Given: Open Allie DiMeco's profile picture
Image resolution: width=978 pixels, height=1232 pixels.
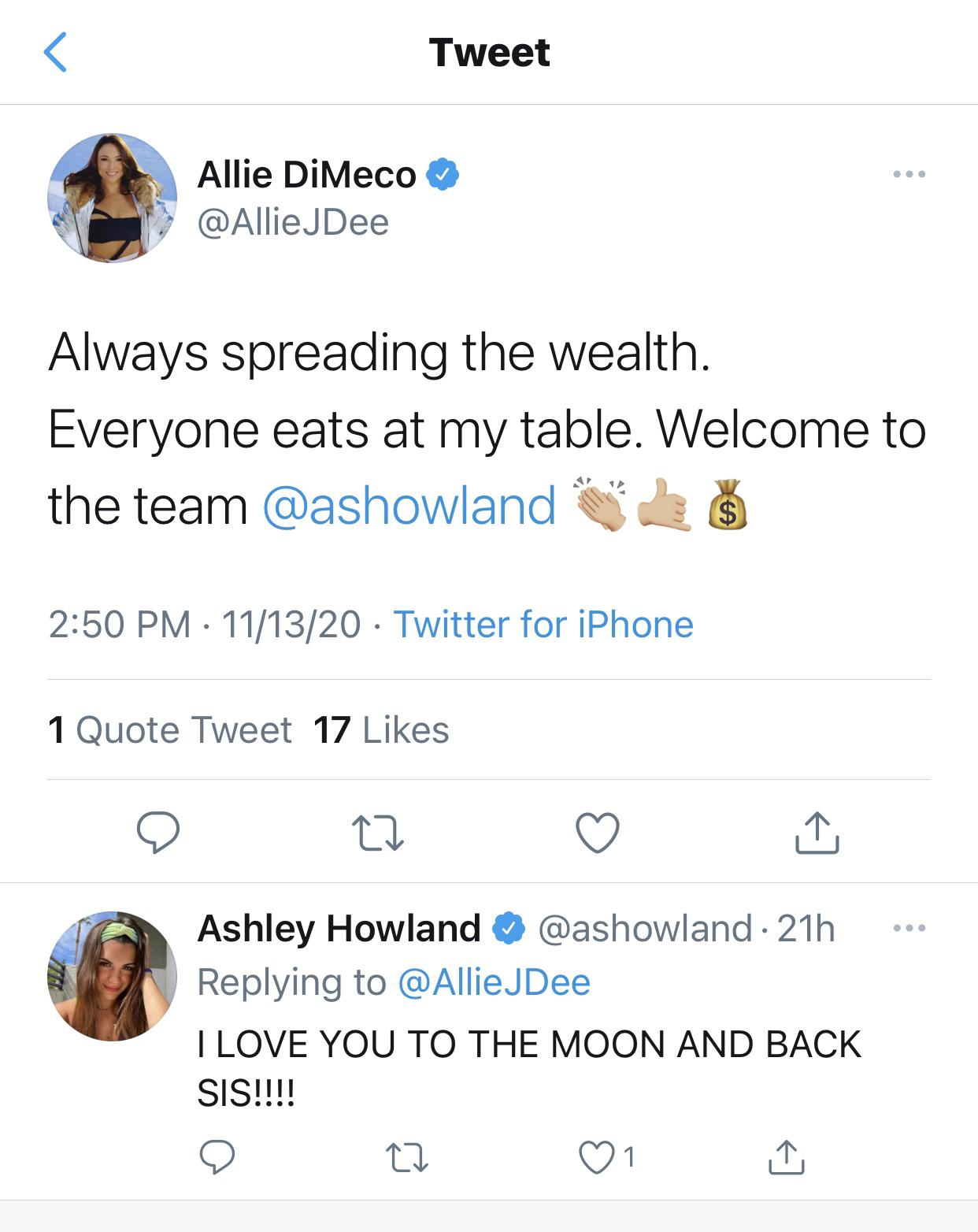Looking at the screenshot, I should tap(112, 198).
